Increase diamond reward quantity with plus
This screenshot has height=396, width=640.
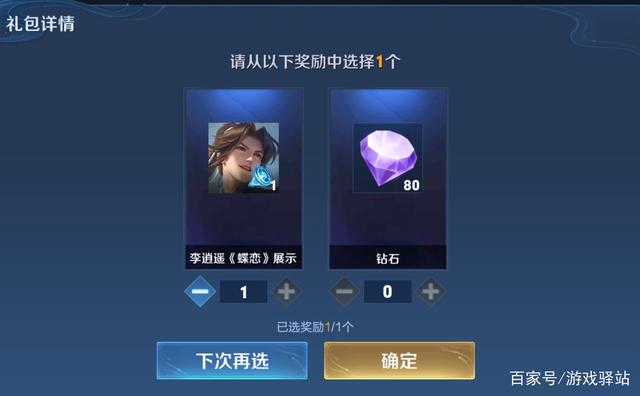pos(431,291)
